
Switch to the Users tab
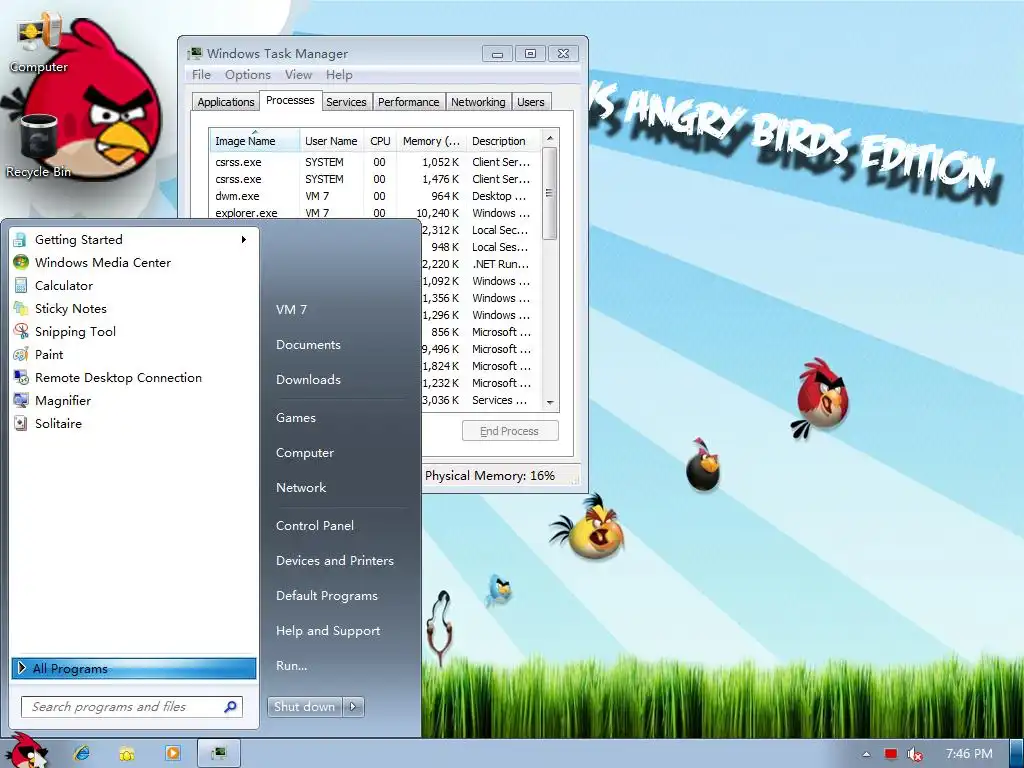tap(530, 102)
